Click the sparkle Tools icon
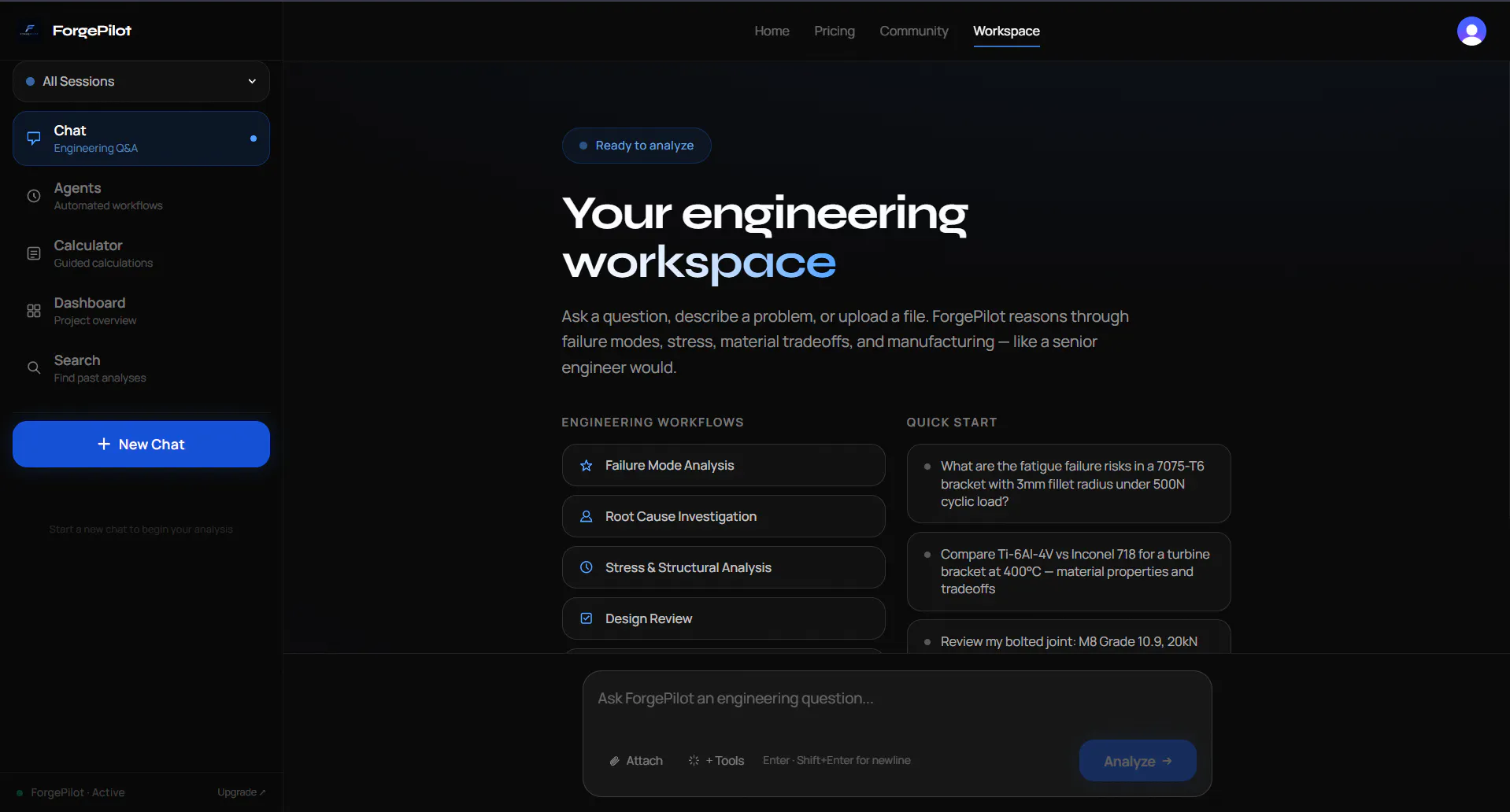Viewport: 1510px width, 812px height. pos(694,761)
